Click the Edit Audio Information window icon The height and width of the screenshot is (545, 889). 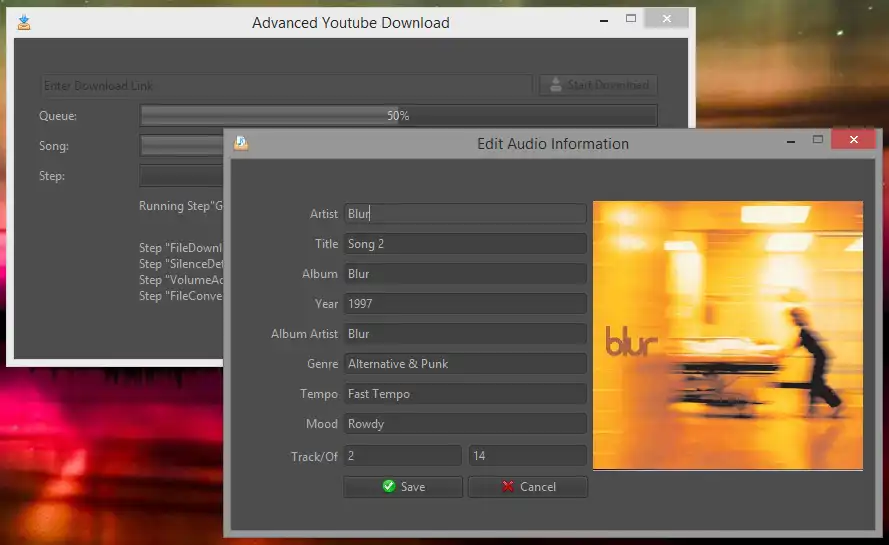click(241, 143)
